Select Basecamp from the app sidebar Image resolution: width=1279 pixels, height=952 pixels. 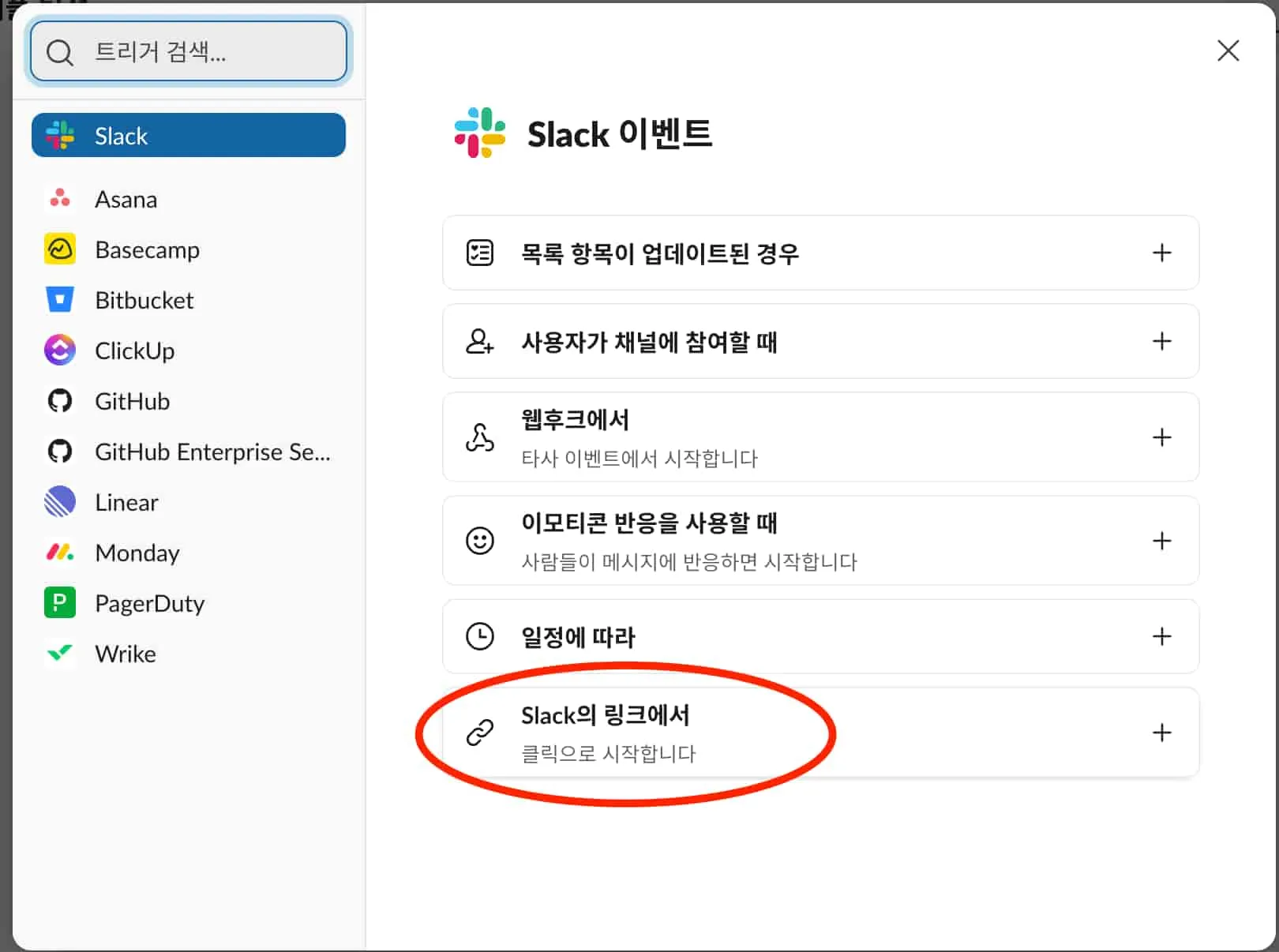pos(147,249)
